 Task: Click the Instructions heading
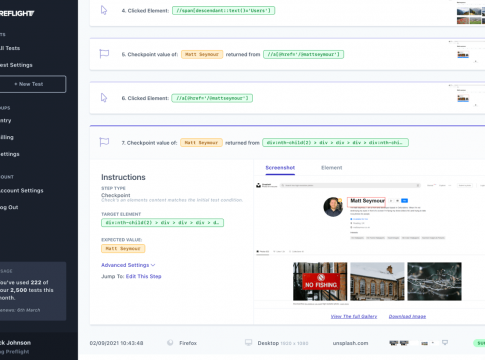pos(123,177)
